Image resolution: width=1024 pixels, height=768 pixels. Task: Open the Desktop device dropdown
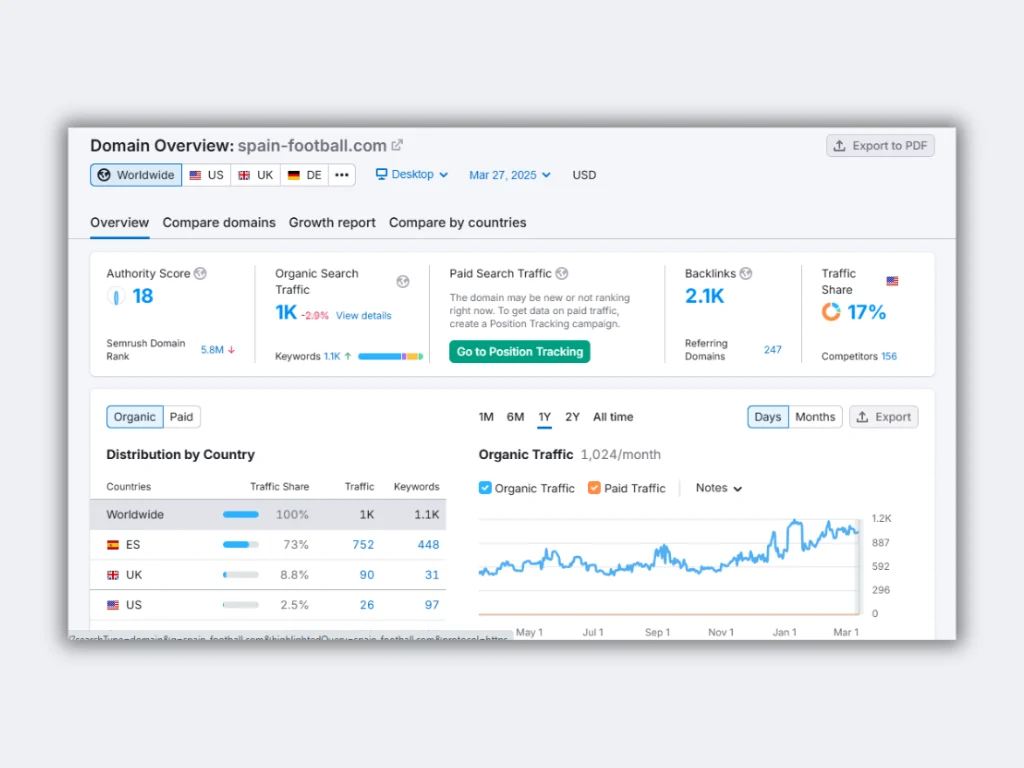tap(411, 174)
